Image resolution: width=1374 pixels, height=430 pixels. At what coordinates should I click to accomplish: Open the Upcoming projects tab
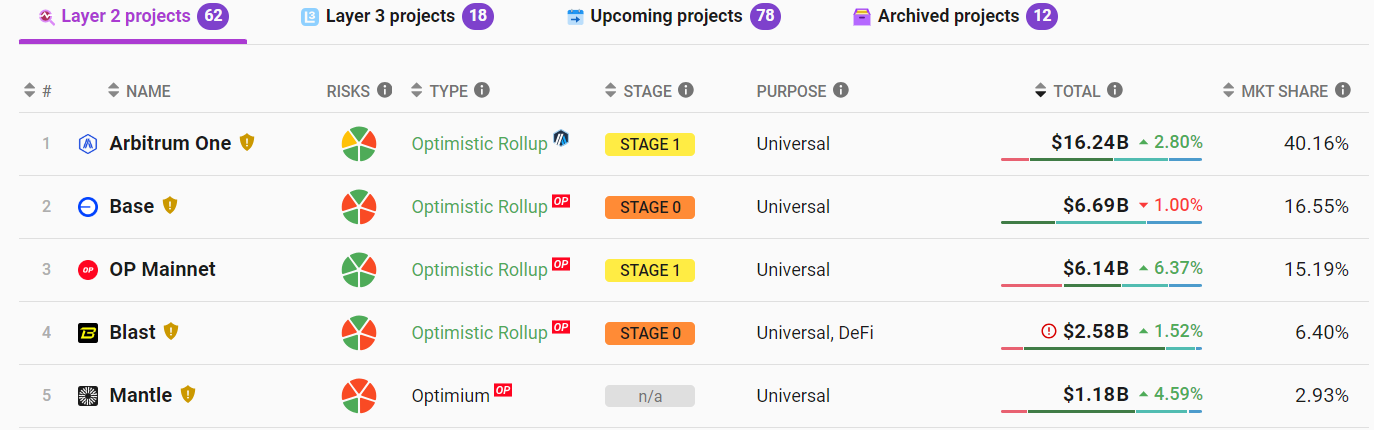666,17
